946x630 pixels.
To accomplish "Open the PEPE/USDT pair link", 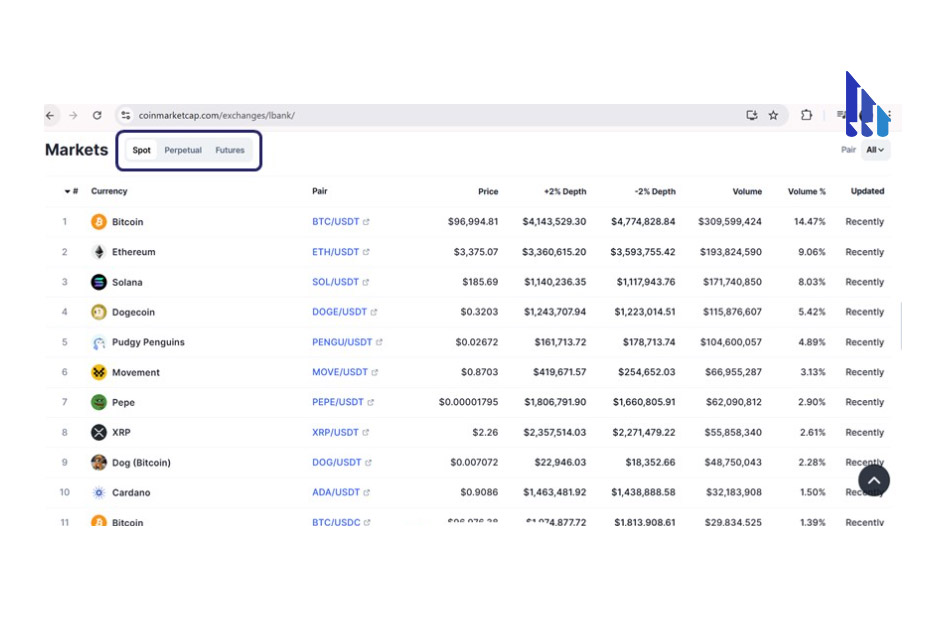I will pyautogui.click(x=338, y=402).
